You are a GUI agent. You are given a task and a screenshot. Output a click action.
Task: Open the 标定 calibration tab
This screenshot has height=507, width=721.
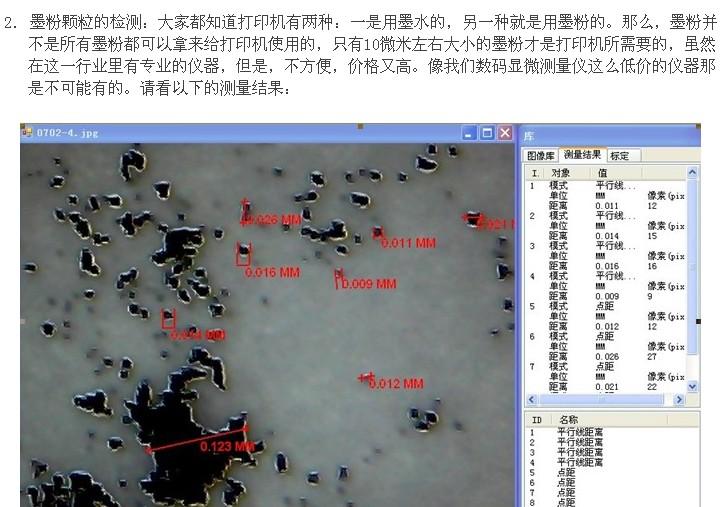coord(620,156)
